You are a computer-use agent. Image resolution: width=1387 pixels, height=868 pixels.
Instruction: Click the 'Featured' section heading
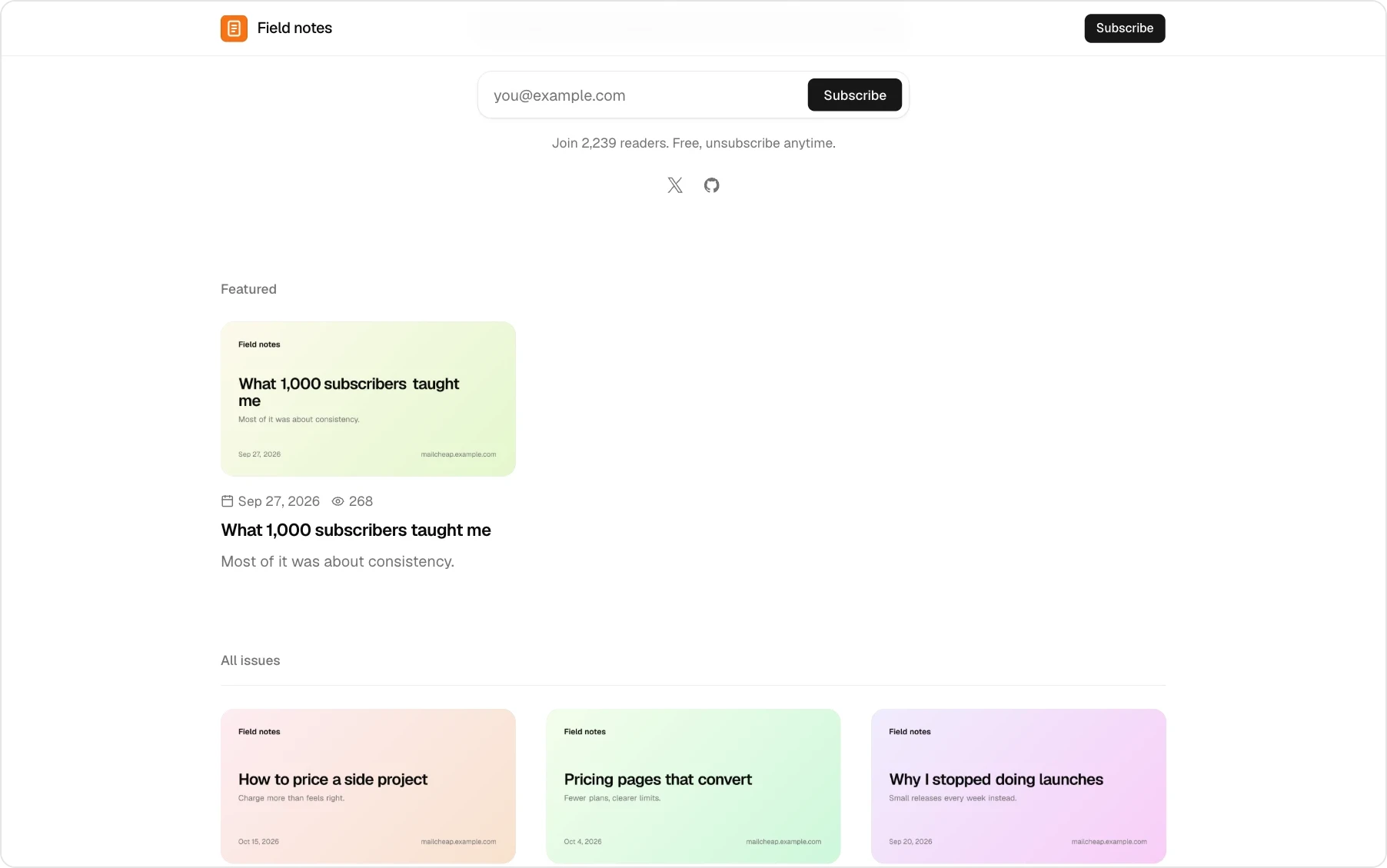(x=248, y=289)
